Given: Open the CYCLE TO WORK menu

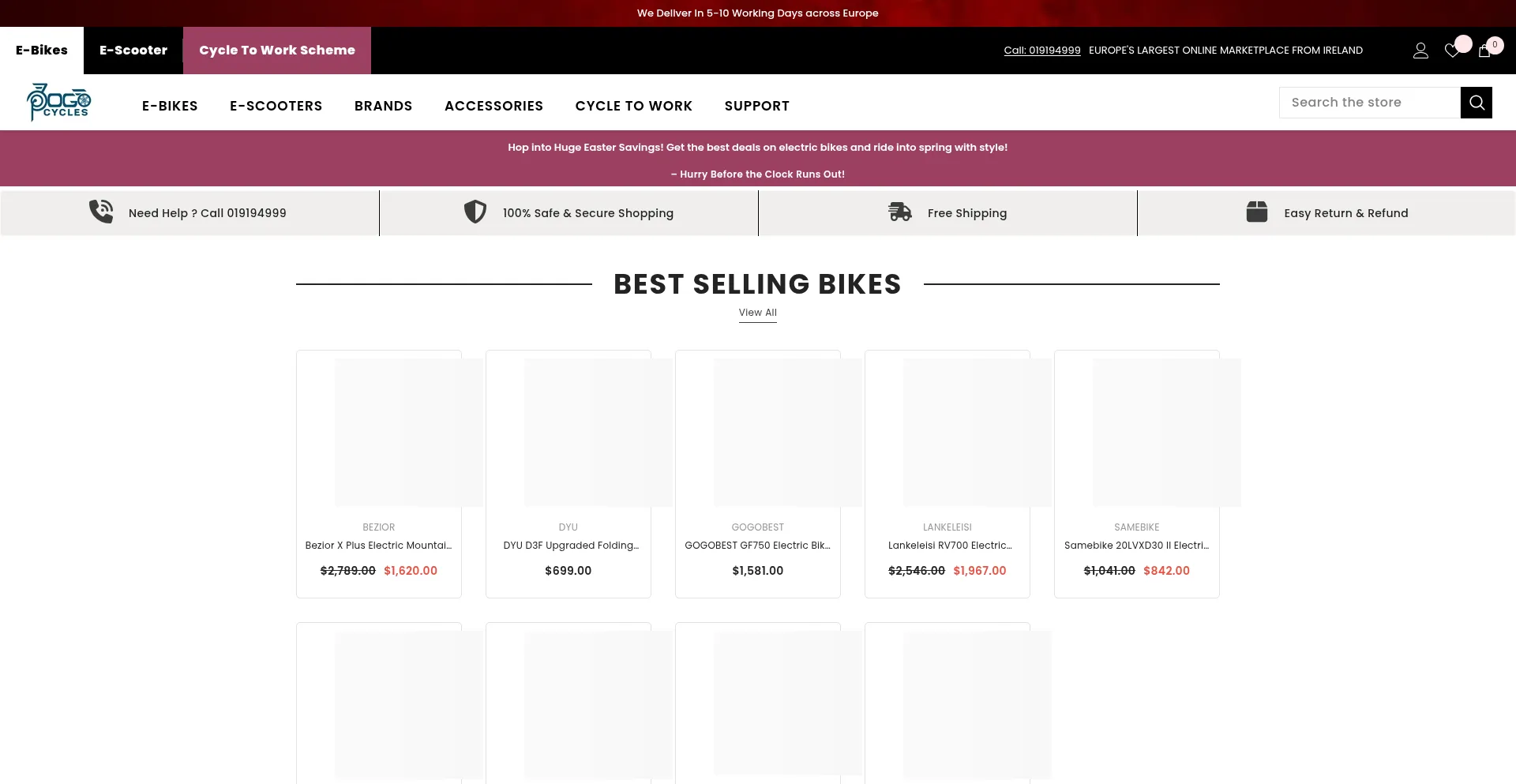Looking at the screenshot, I should (634, 106).
